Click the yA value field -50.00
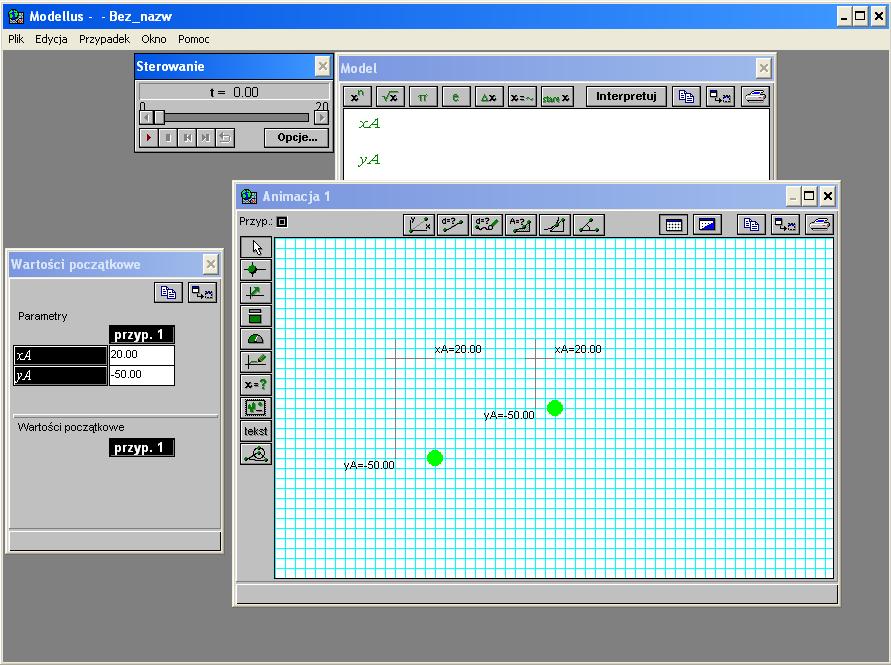 [x=141, y=375]
